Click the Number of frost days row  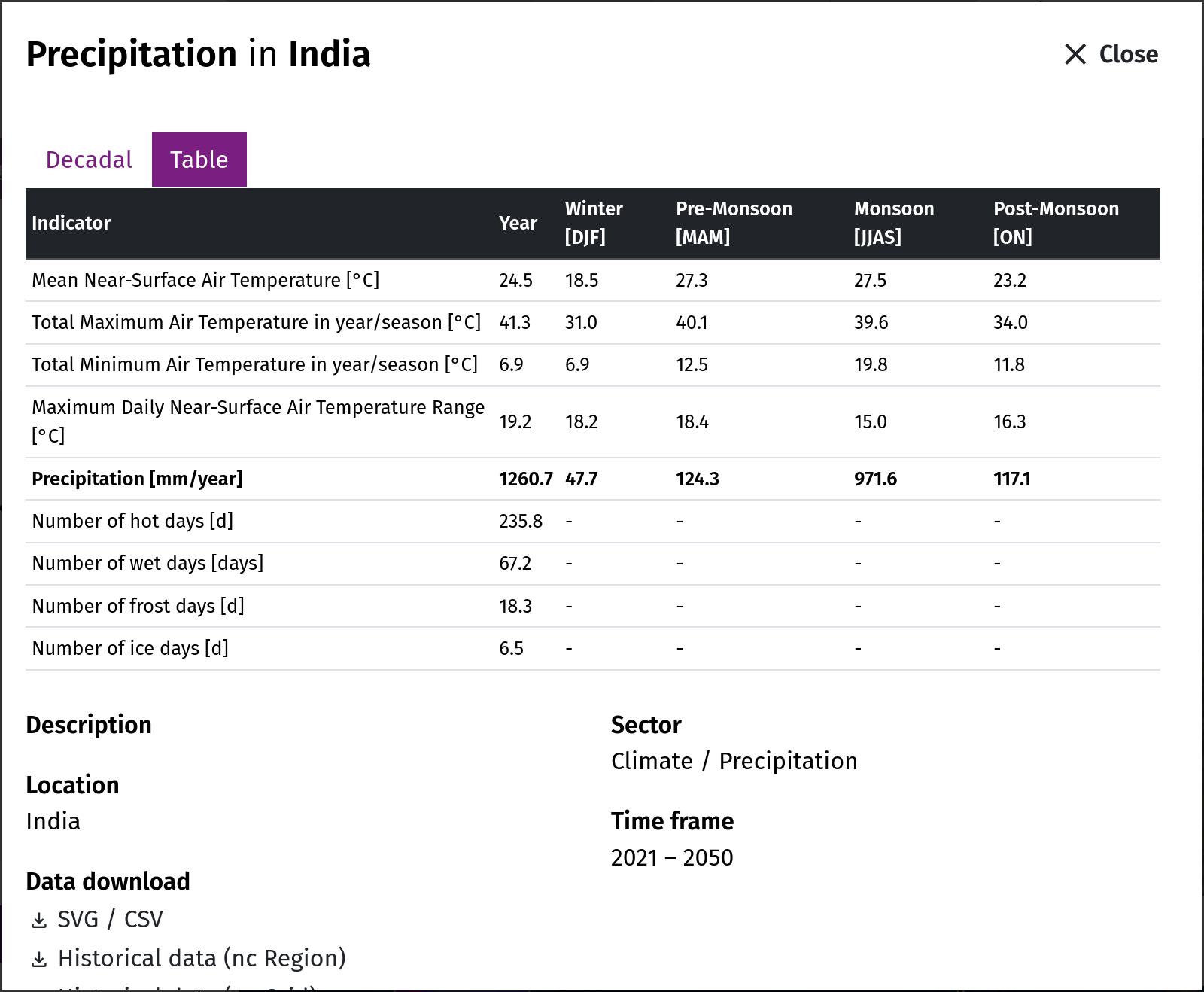point(593,606)
